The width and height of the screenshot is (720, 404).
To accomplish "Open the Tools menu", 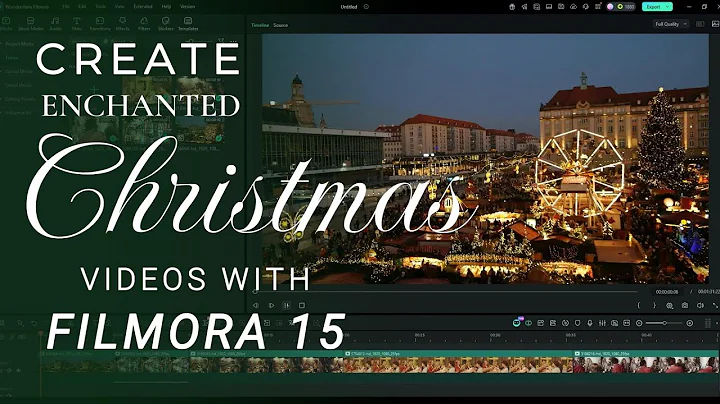I will point(101,7).
